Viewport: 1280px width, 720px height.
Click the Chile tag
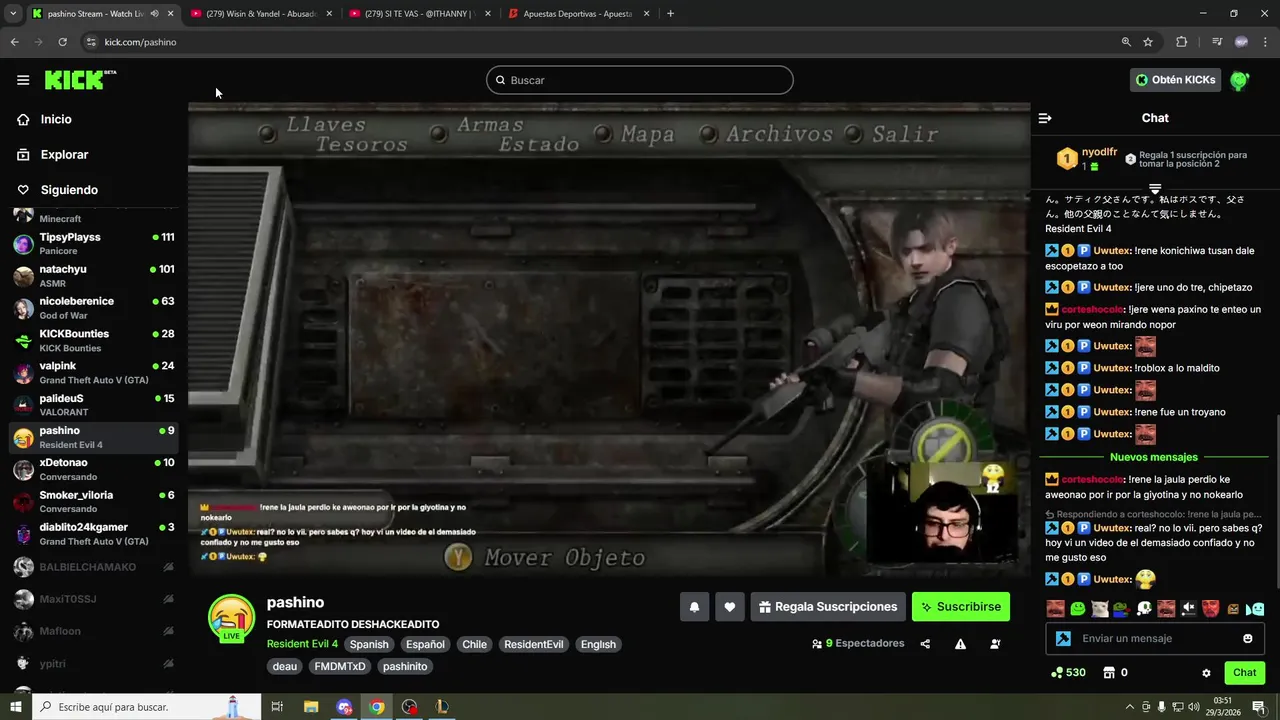point(474,644)
